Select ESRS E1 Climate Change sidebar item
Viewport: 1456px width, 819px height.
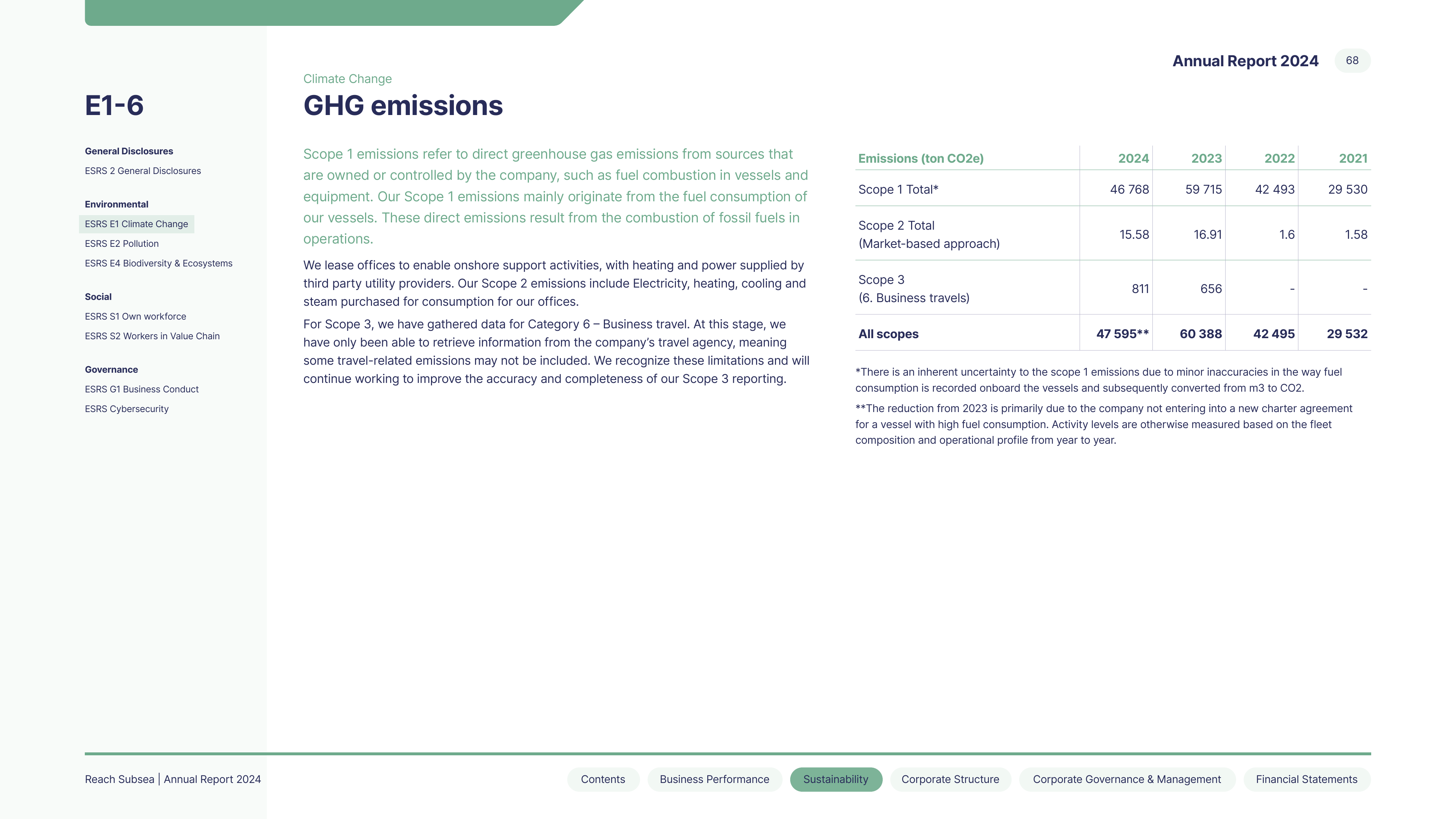tap(136, 224)
